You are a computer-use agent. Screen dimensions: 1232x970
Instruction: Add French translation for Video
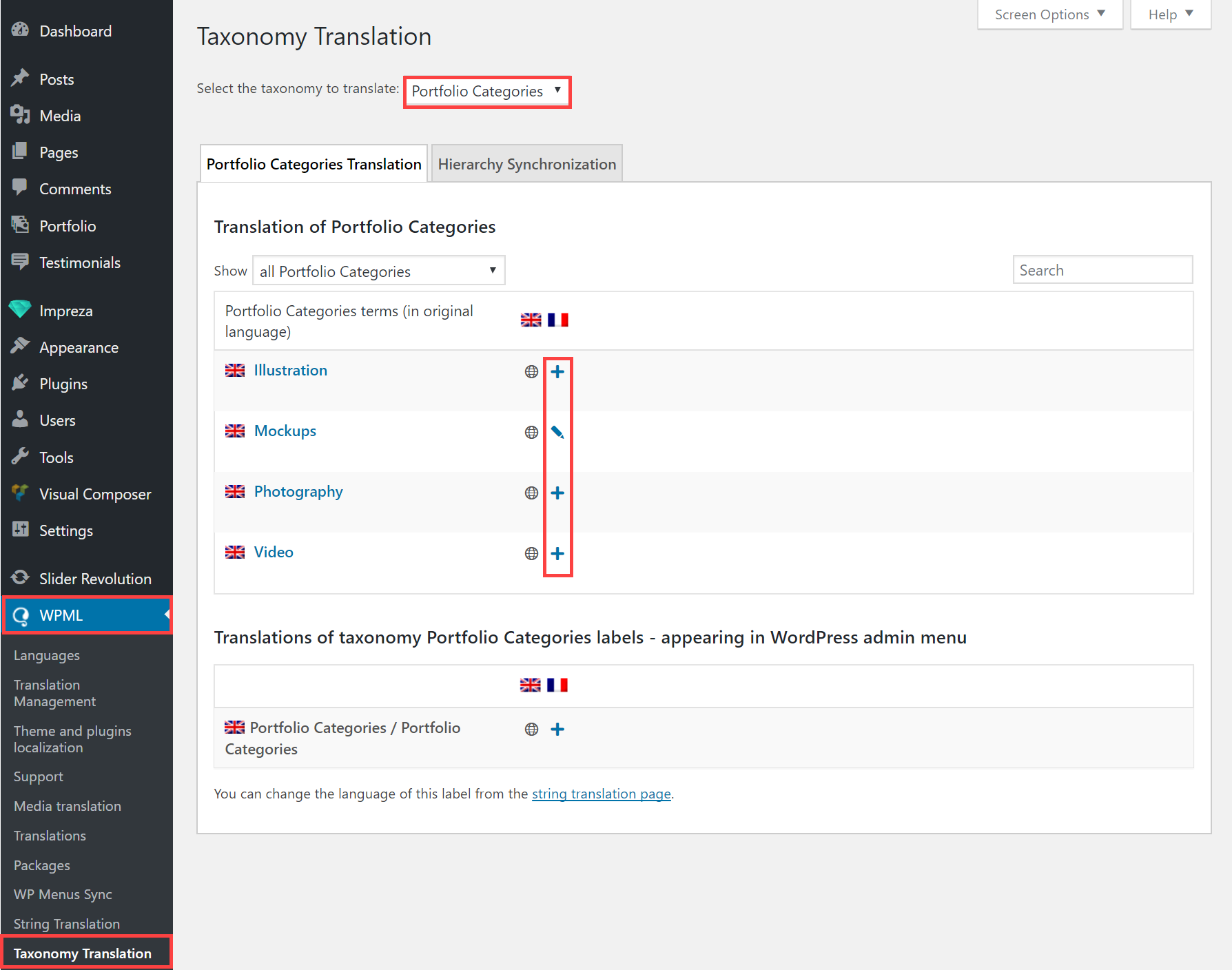pyautogui.click(x=557, y=554)
